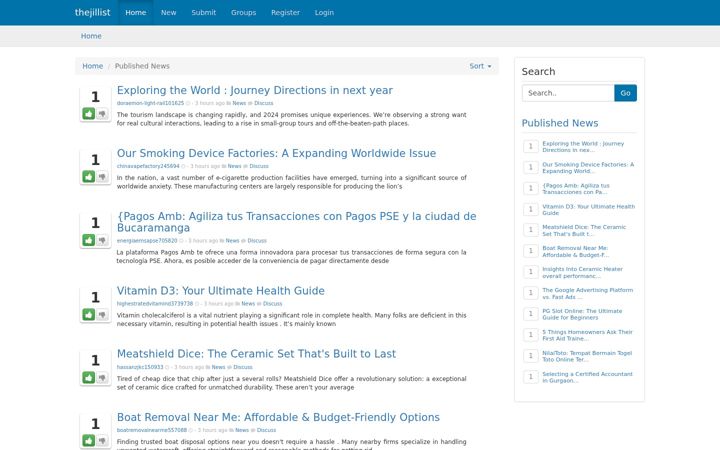Open the Published News sidebar heading
720x450 pixels.
tap(560, 123)
